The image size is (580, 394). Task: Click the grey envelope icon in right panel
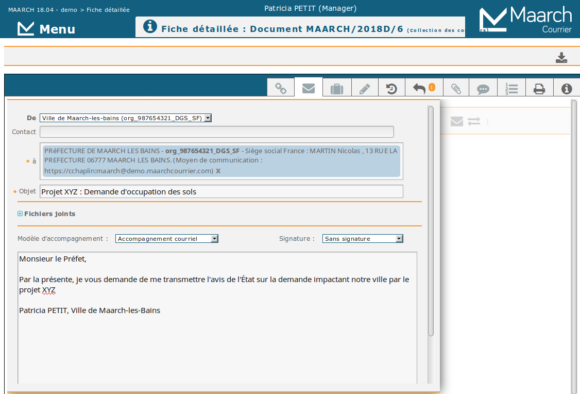pyautogui.click(x=457, y=121)
